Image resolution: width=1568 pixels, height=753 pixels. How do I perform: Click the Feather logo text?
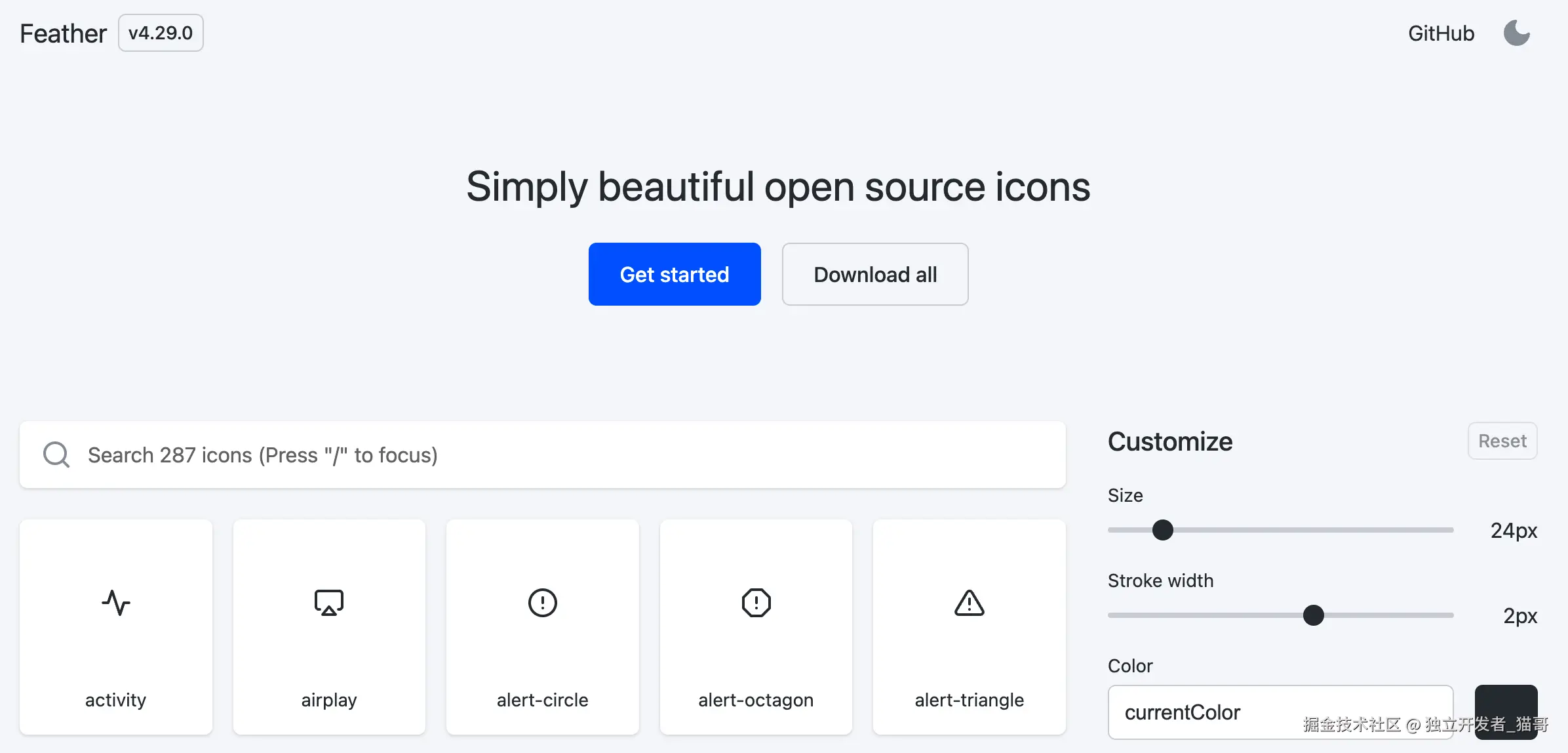tap(63, 33)
